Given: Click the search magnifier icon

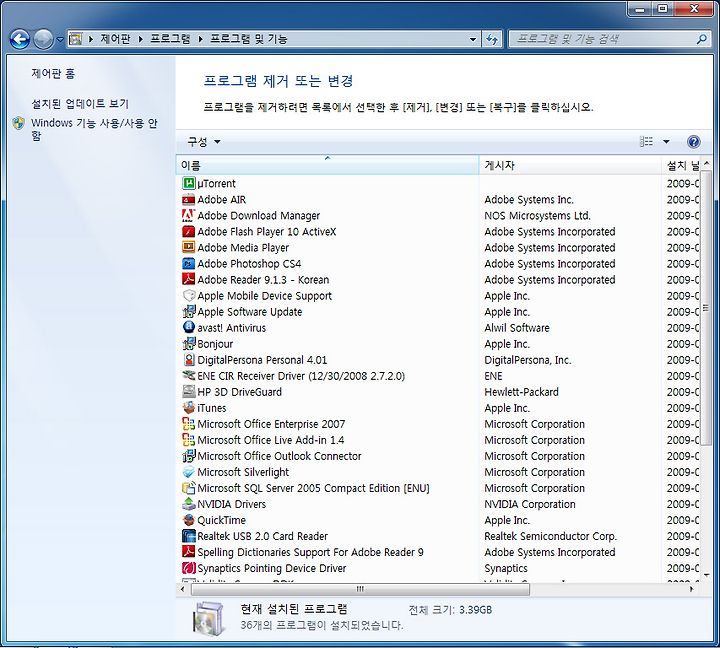Looking at the screenshot, I should pyautogui.click(x=701, y=39).
